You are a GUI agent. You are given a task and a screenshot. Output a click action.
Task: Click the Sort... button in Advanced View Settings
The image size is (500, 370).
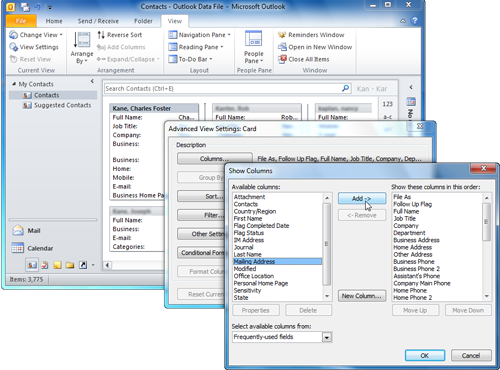pyautogui.click(x=201, y=196)
